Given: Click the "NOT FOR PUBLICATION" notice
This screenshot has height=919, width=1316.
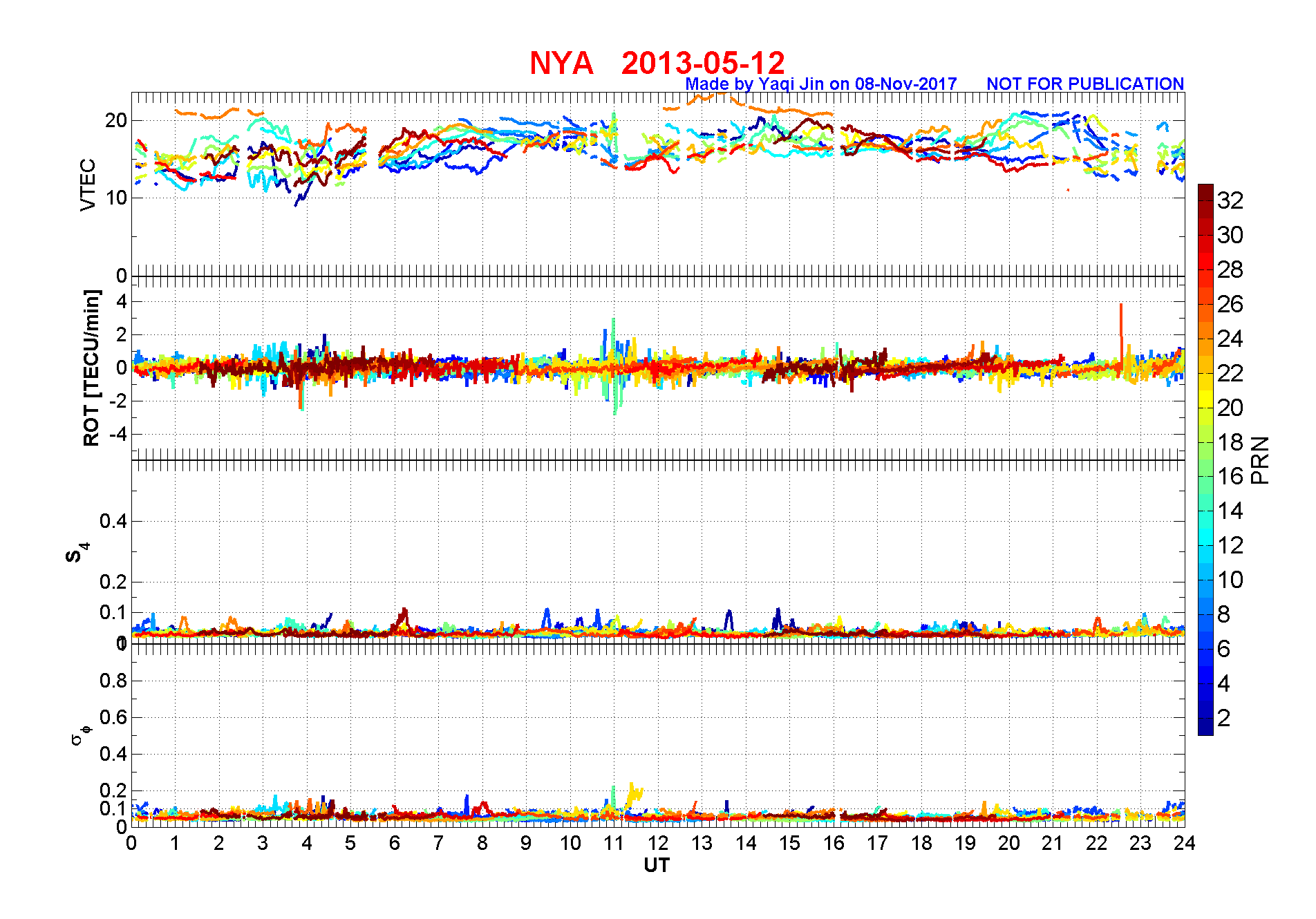Looking at the screenshot, I should (1085, 84).
